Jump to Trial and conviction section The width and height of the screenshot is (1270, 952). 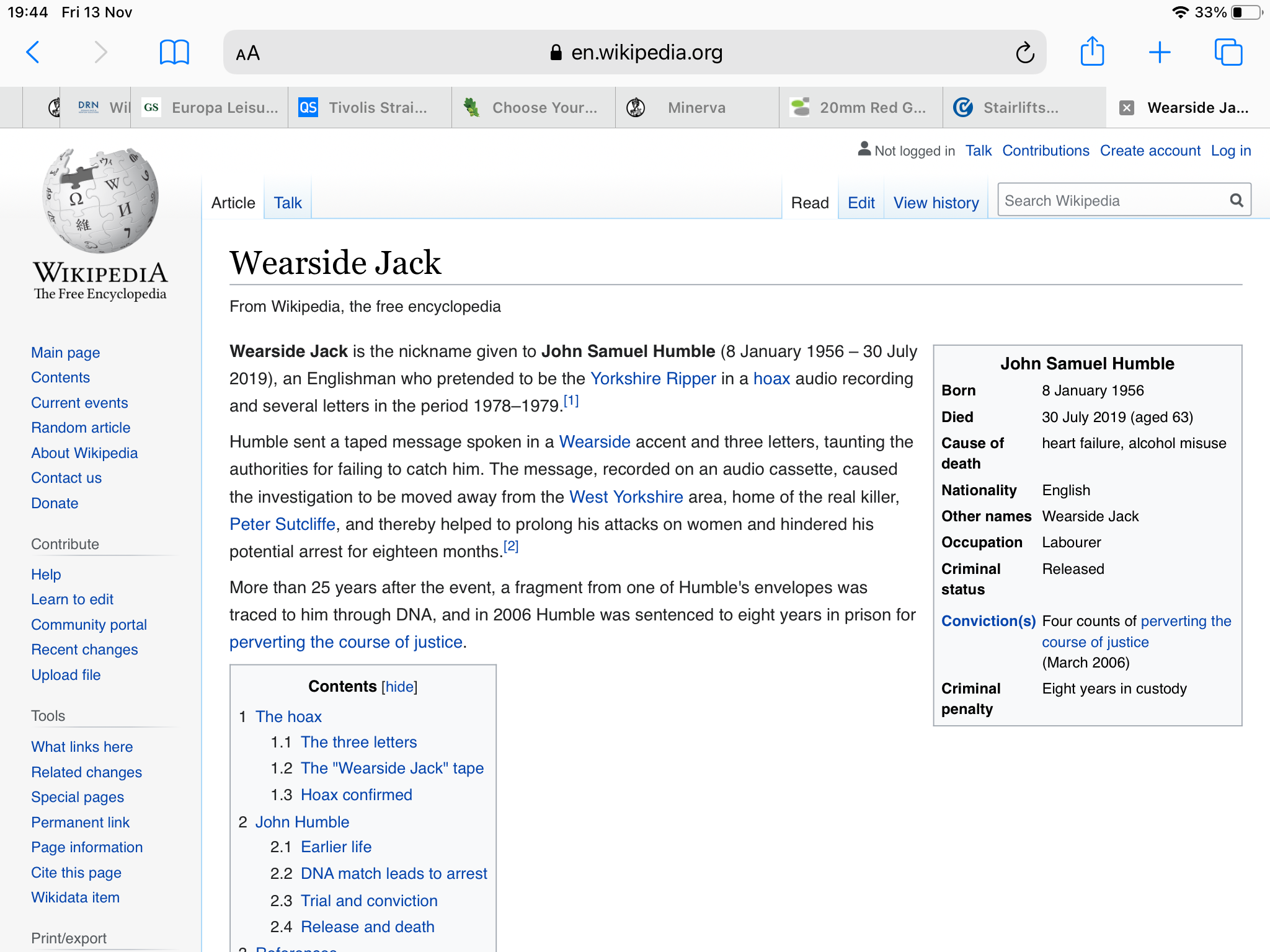[369, 901]
